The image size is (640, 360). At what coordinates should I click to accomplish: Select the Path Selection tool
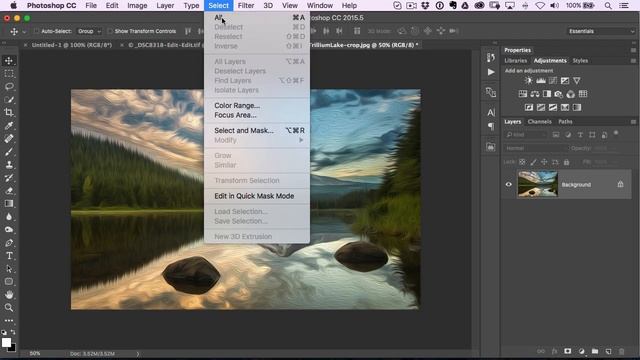pos(9,269)
